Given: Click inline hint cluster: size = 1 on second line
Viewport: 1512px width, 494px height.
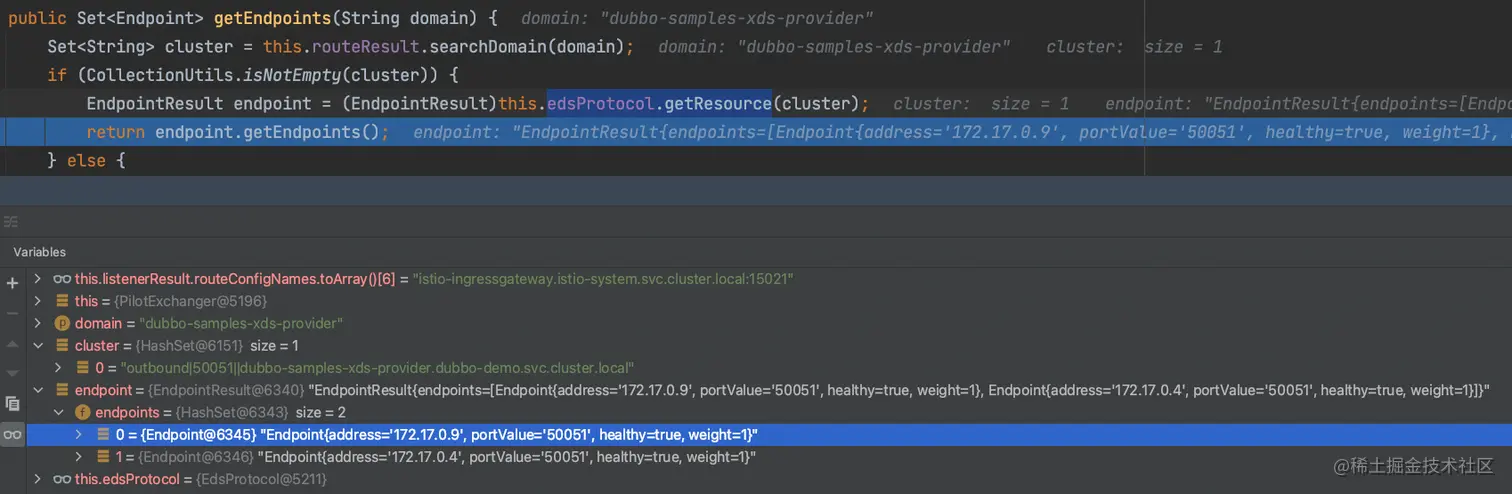Looking at the screenshot, I should tap(1134, 47).
